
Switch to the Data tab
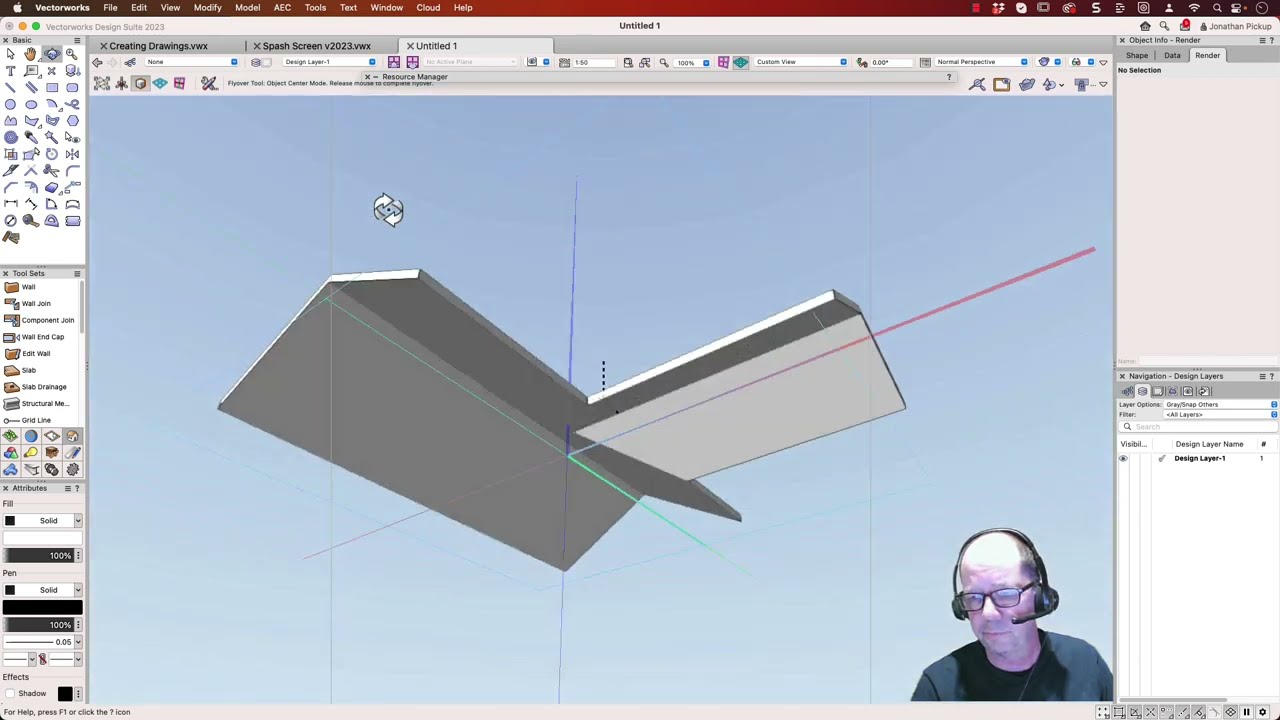point(1172,56)
